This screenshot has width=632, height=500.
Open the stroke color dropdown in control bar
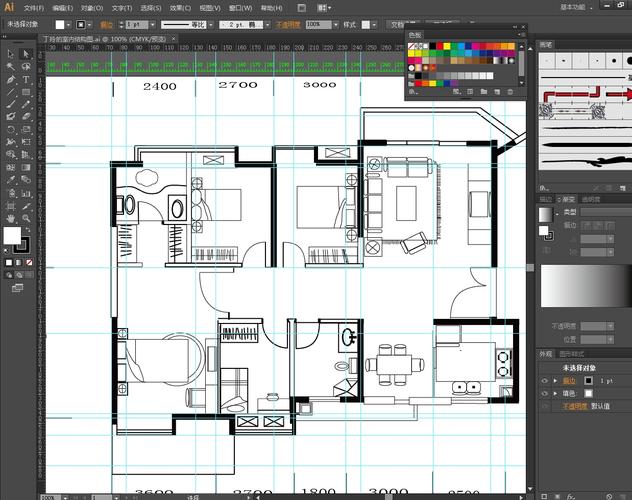pos(89,25)
